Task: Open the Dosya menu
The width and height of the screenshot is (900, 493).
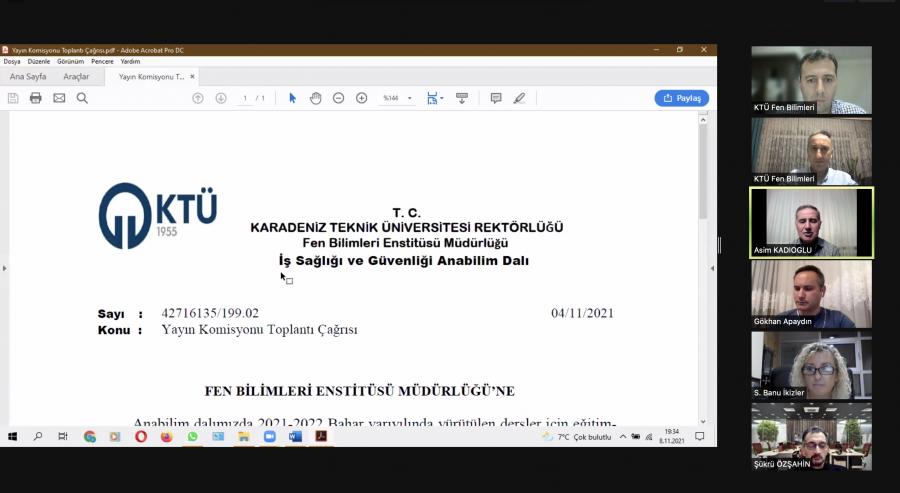Action: click(x=12, y=61)
